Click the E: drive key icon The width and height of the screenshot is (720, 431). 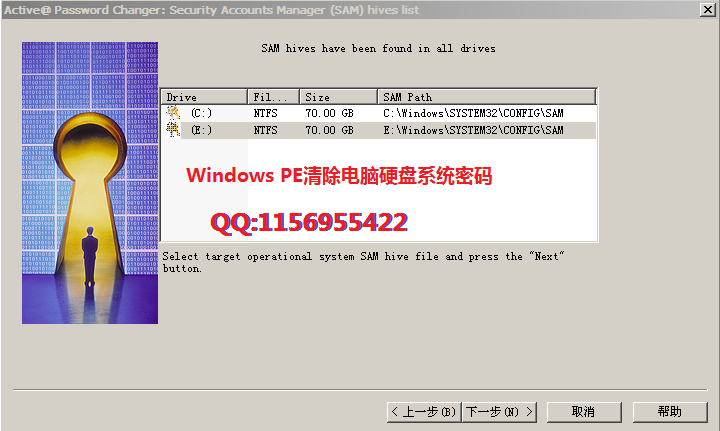[x=173, y=130]
